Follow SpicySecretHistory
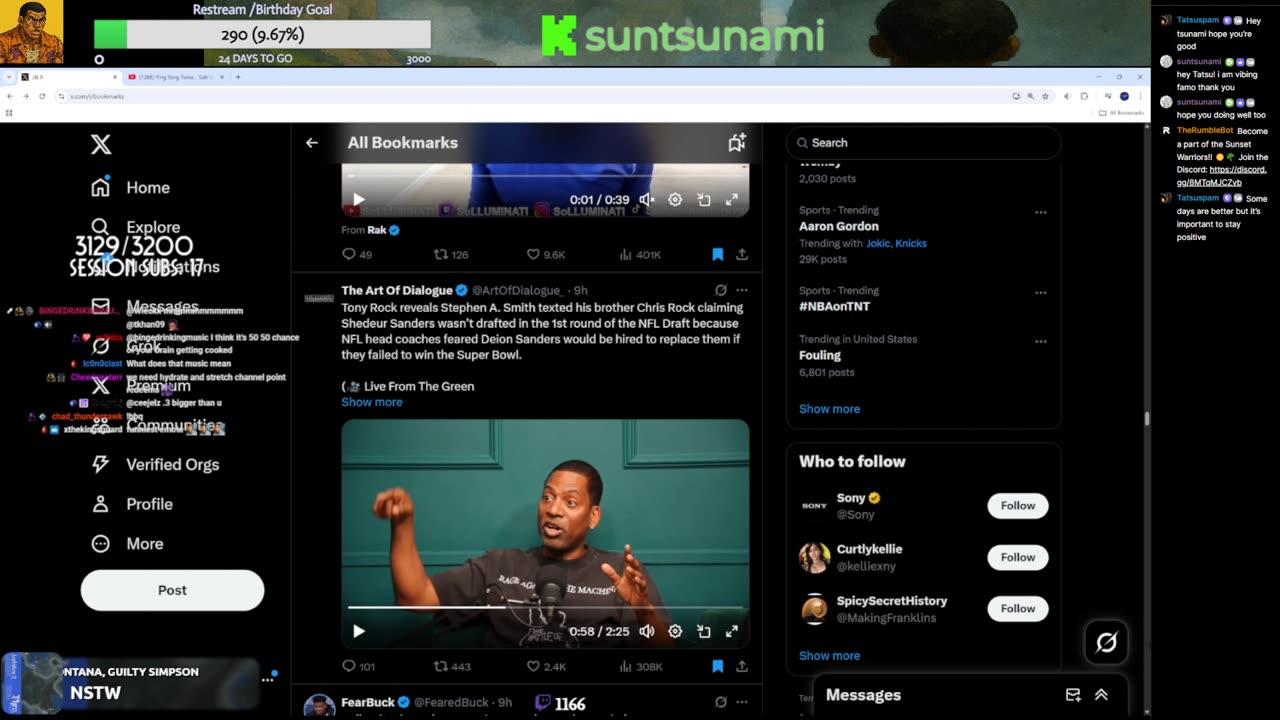 (x=1018, y=608)
